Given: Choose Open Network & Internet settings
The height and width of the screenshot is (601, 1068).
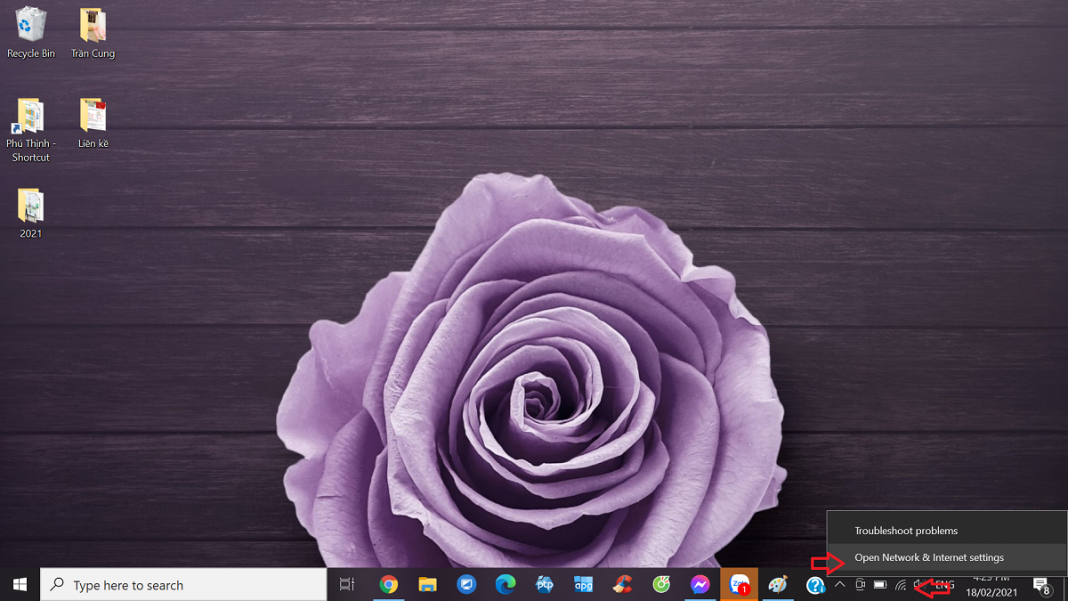Looking at the screenshot, I should point(928,557).
